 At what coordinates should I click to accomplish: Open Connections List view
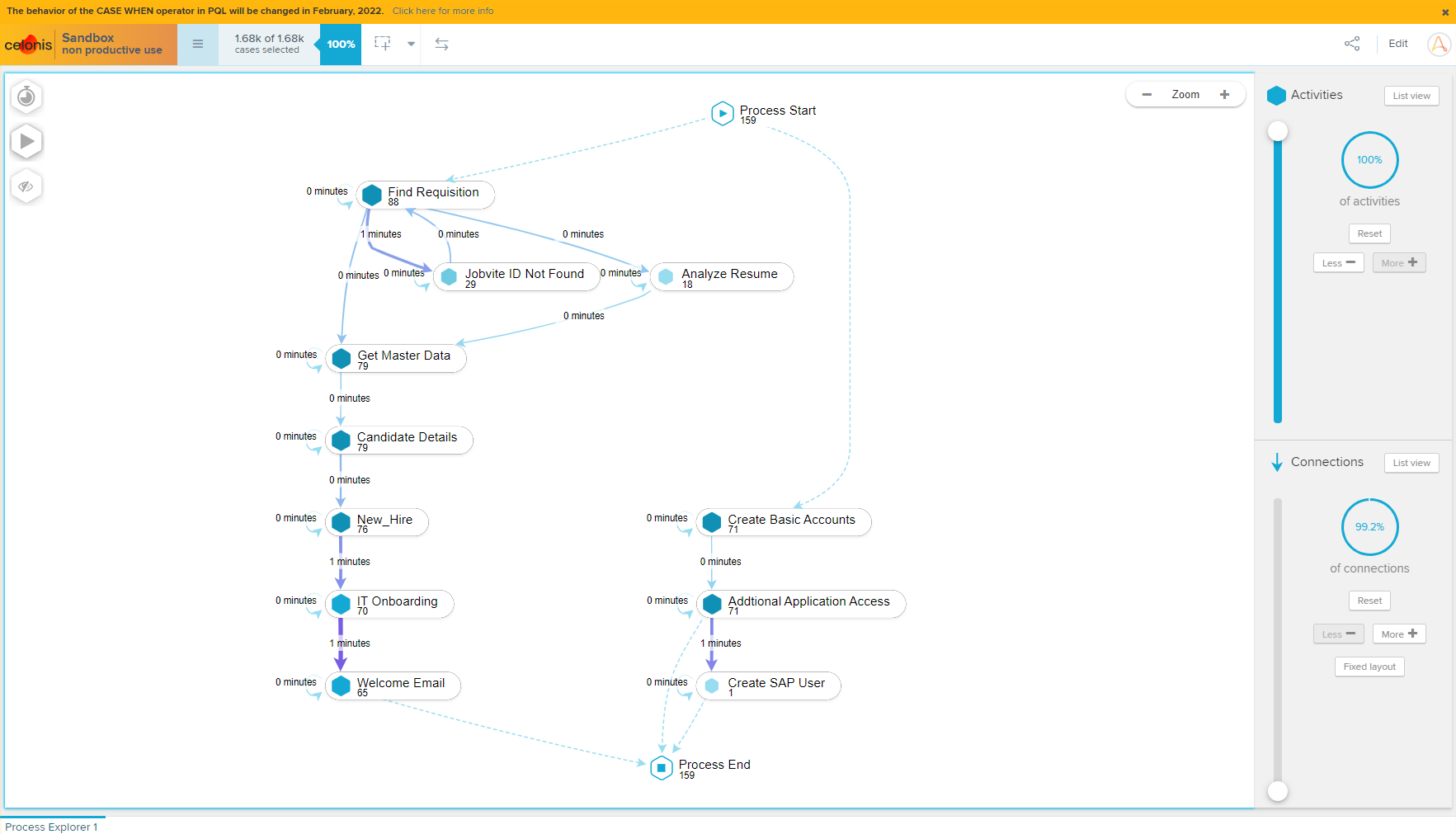pyautogui.click(x=1411, y=463)
